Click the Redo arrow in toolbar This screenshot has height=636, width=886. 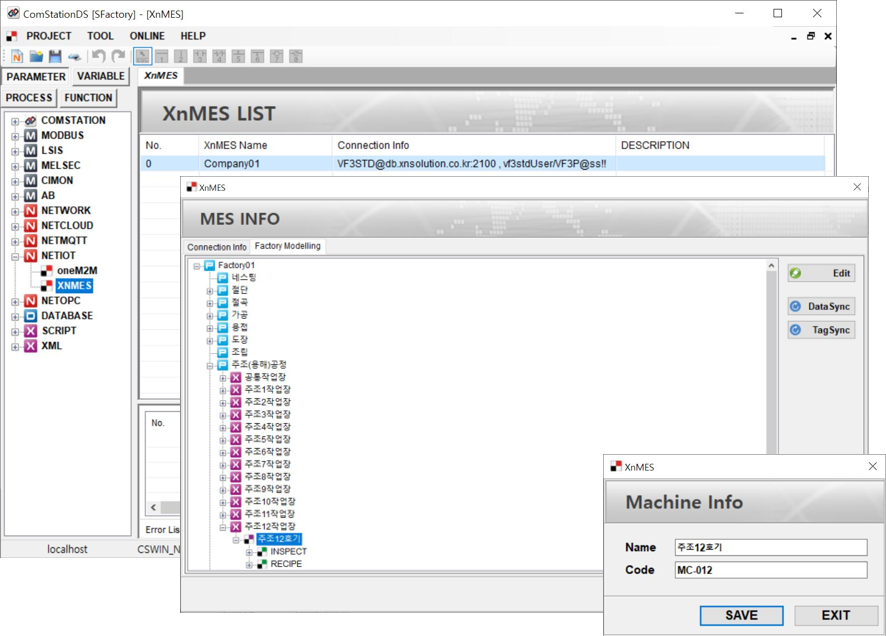point(118,57)
